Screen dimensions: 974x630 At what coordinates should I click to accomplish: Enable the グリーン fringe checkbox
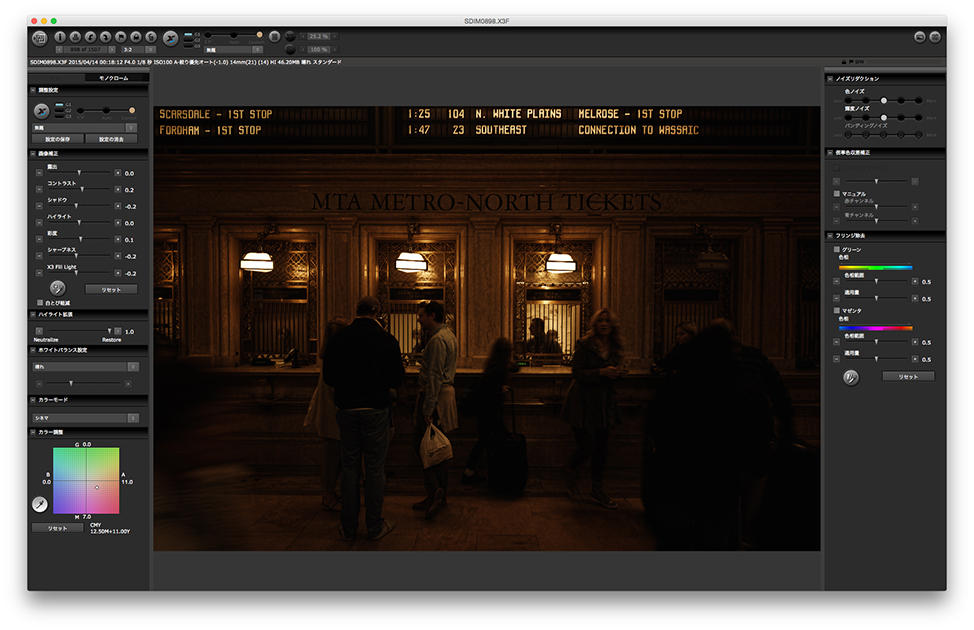[837, 249]
